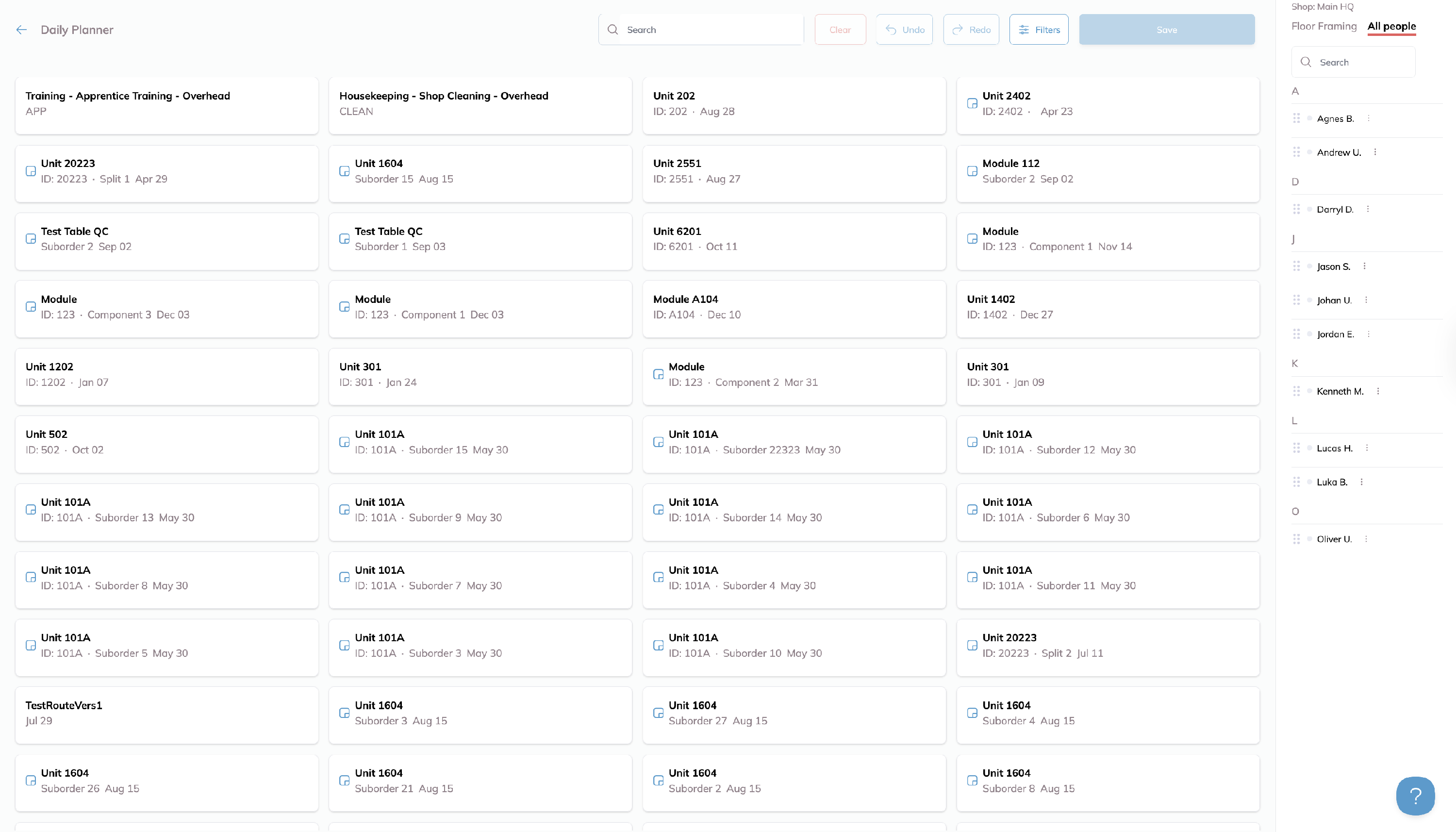The height and width of the screenshot is (832, 1456).
Task: Click the icon on Unit 101A Suborder 22323 card
Action: (658, 442)
